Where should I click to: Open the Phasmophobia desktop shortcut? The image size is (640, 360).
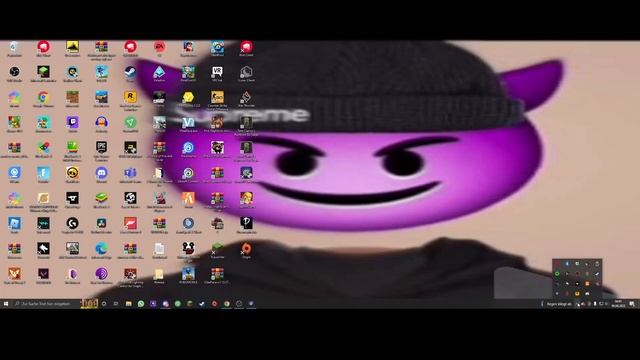(246, 225)
